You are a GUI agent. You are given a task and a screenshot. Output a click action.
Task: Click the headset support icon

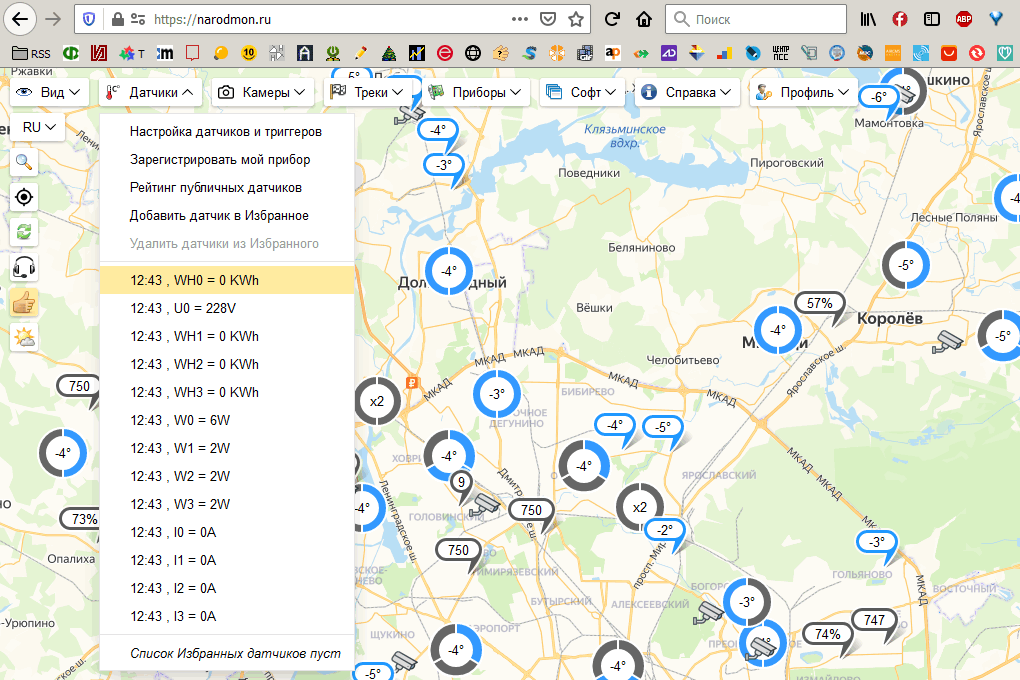[24, 267]
